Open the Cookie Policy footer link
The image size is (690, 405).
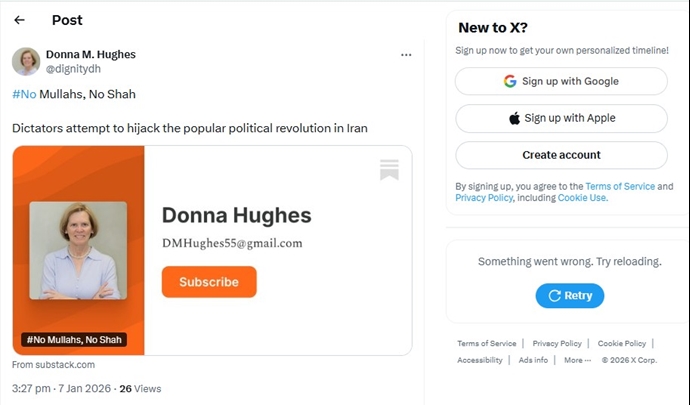tap(622, 343)
